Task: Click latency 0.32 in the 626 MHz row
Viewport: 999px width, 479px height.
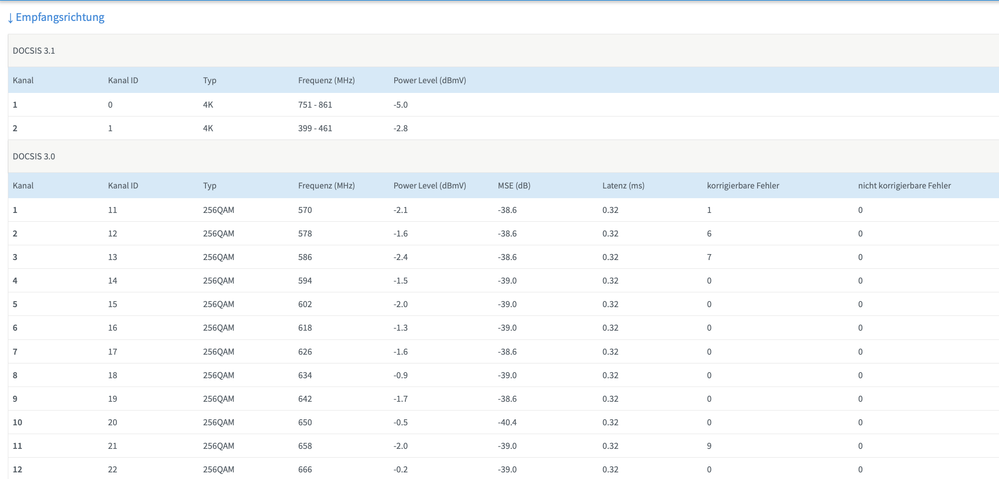Action: click(x=610, y=352)
